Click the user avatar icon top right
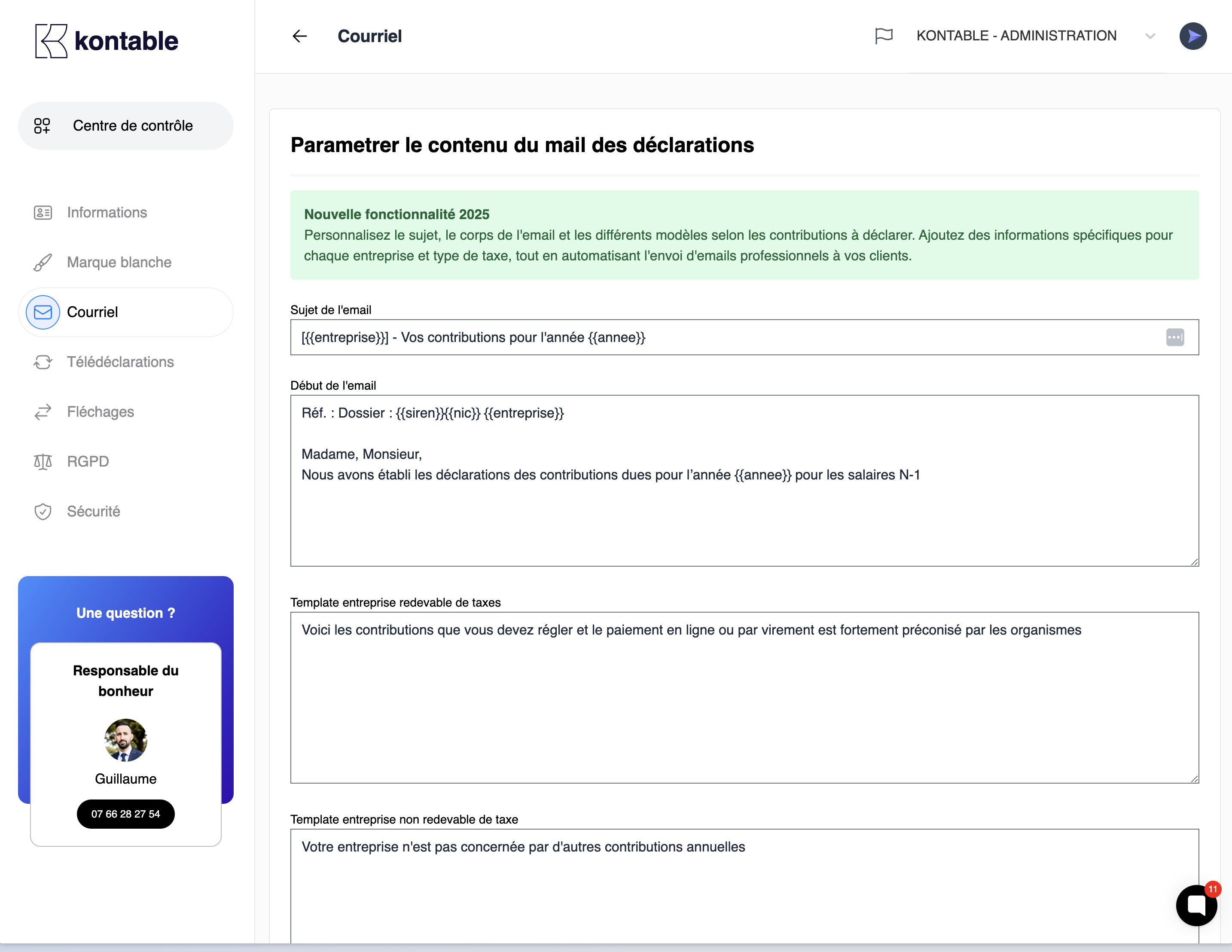The height and width of the screenshot is (952, 1232). pos(1192,36)
